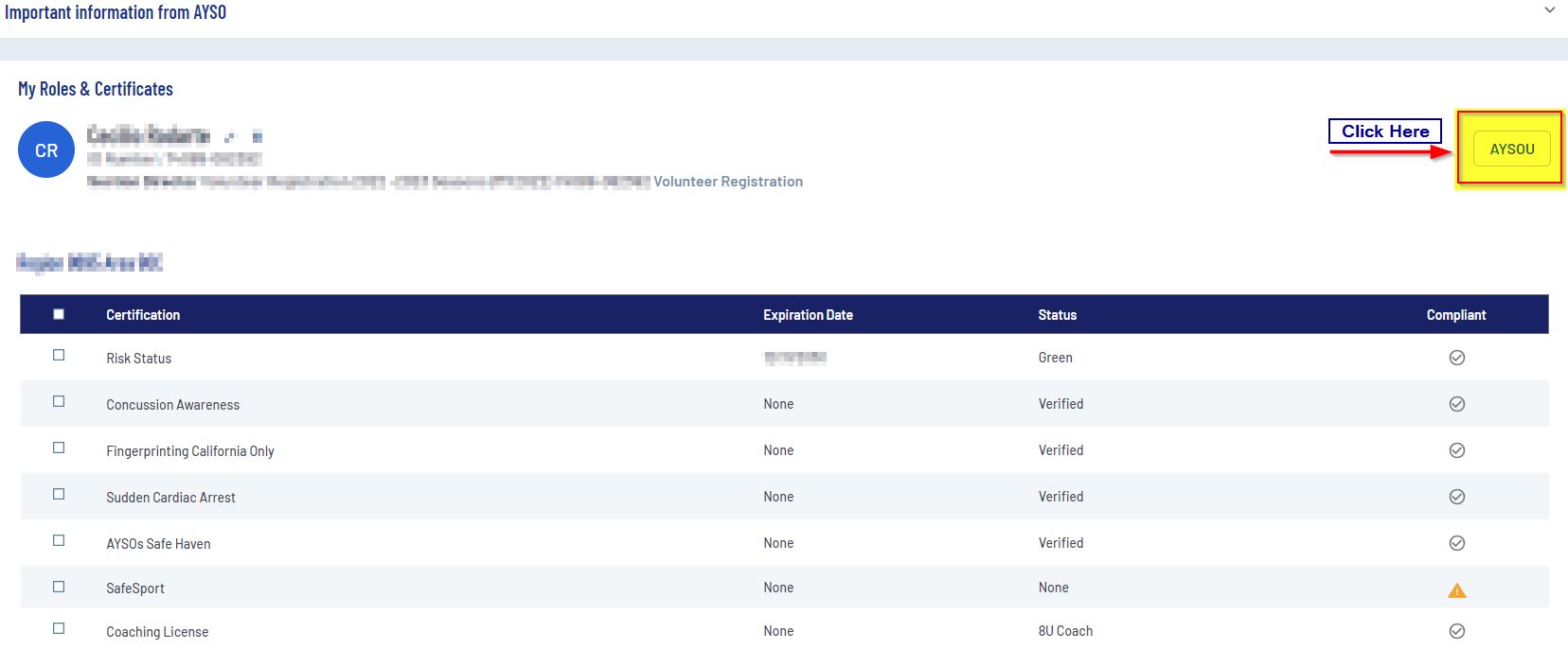Click the Fingerprinting California Only compliant checkmark

click(1456, 450)
